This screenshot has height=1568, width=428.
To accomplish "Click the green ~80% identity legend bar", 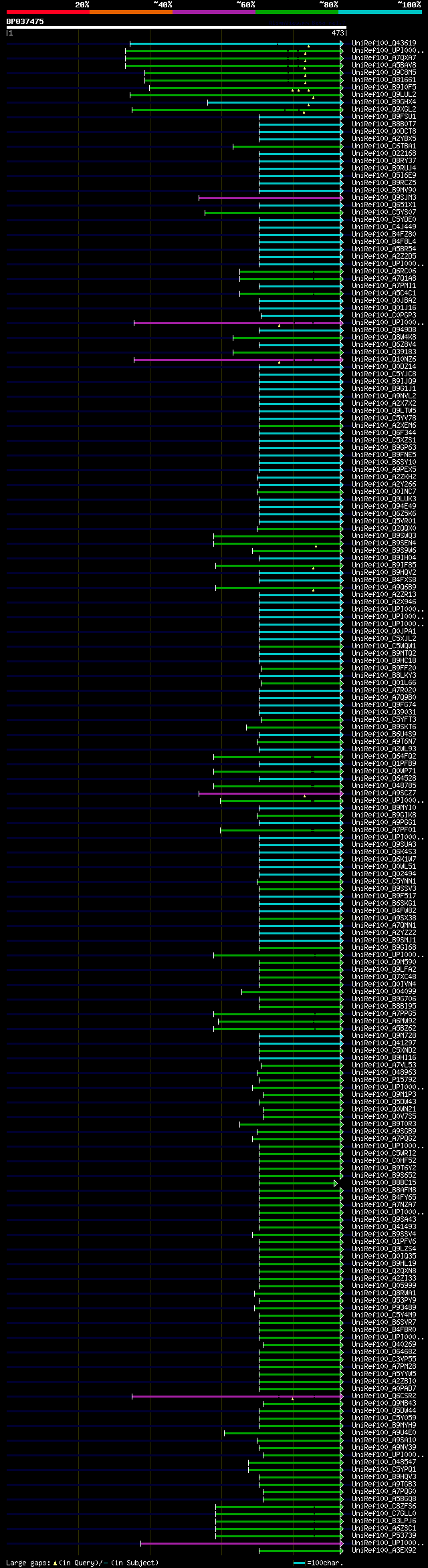I will click(x=297, y=12).
